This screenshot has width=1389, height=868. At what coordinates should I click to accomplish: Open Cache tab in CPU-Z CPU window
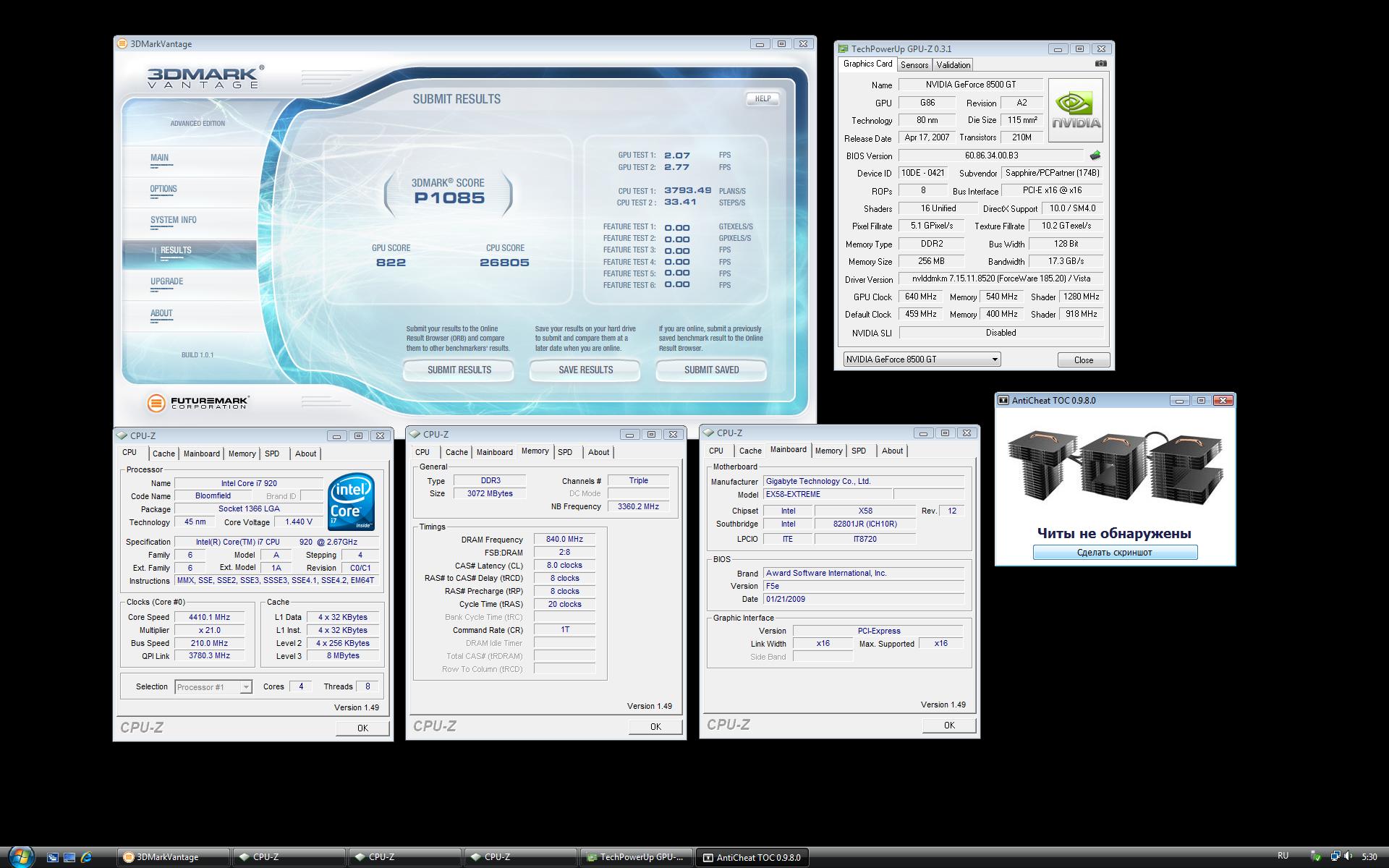(163, 454)
